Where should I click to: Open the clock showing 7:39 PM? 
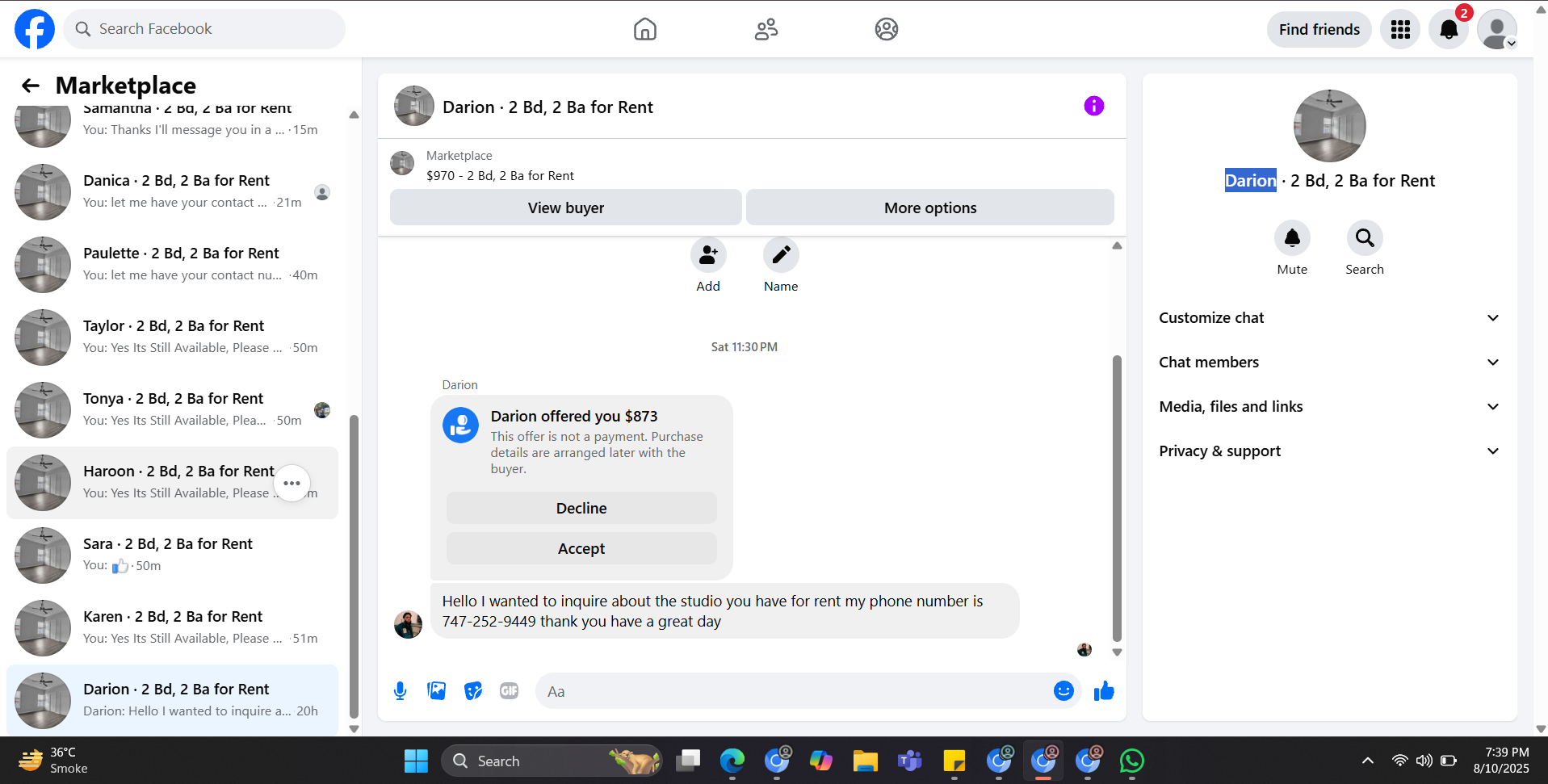pos(1501,761)
